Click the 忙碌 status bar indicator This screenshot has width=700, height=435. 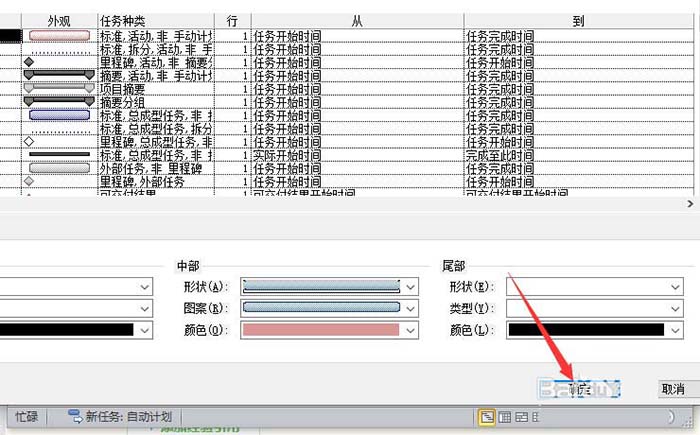point(26,417)
